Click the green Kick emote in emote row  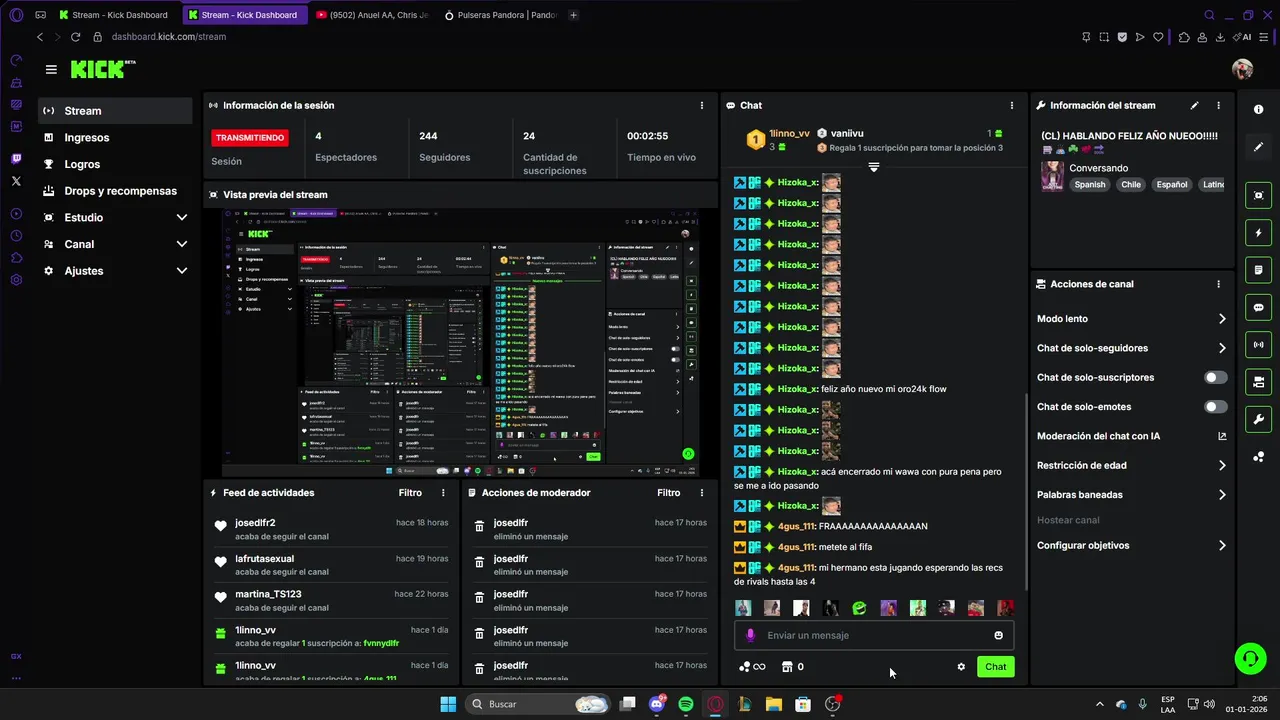point(859,608)
